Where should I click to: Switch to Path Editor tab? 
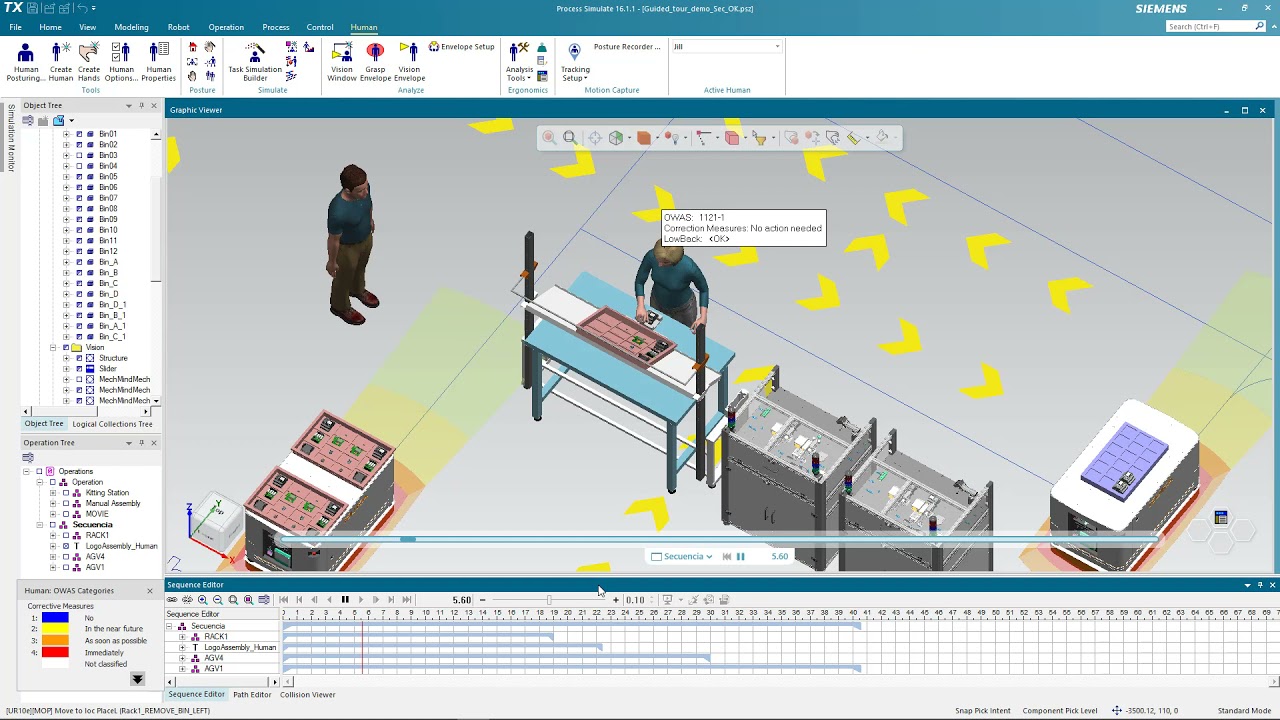pos(252,695)
